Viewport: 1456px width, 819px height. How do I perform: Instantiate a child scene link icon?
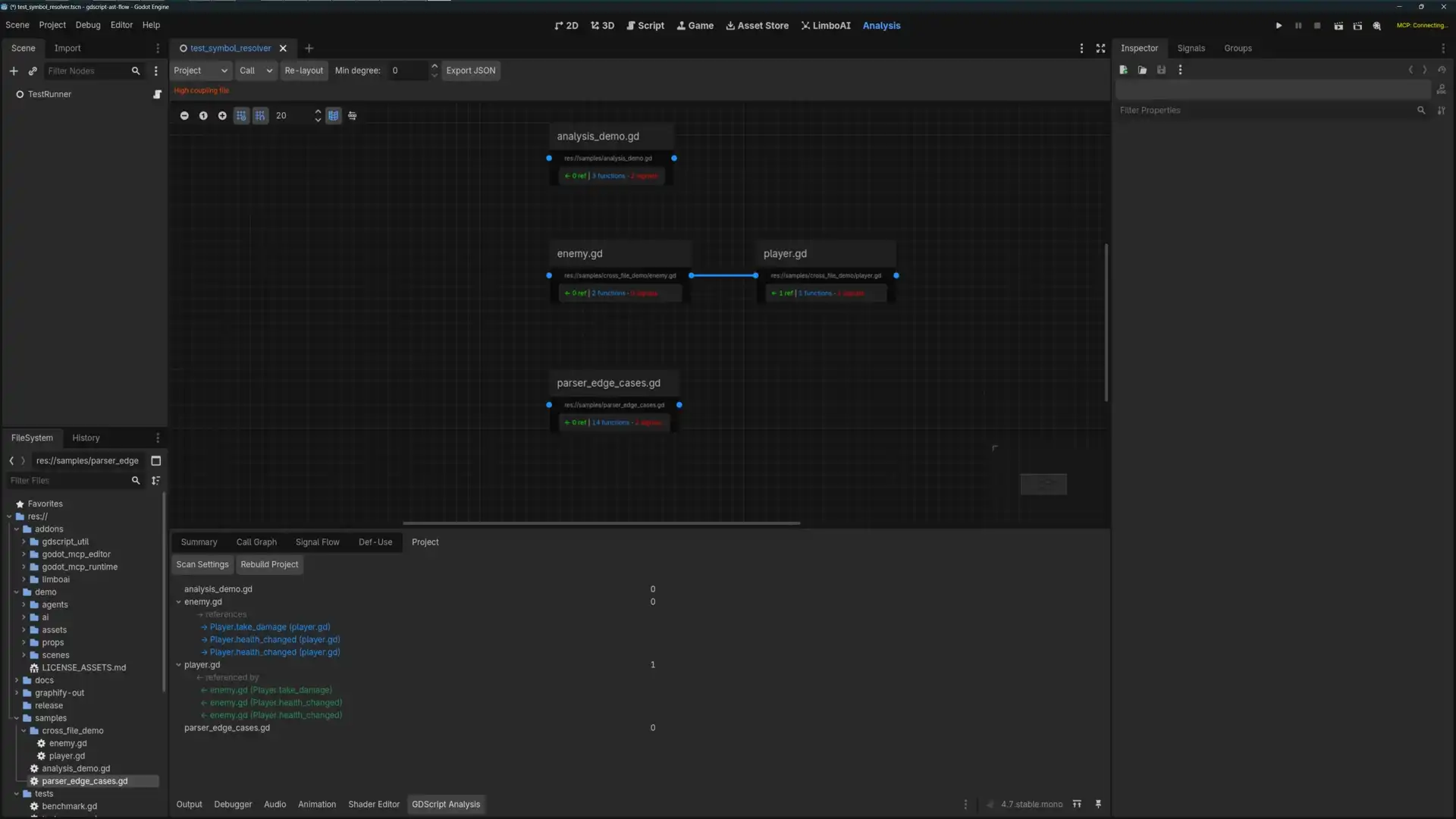33,71
